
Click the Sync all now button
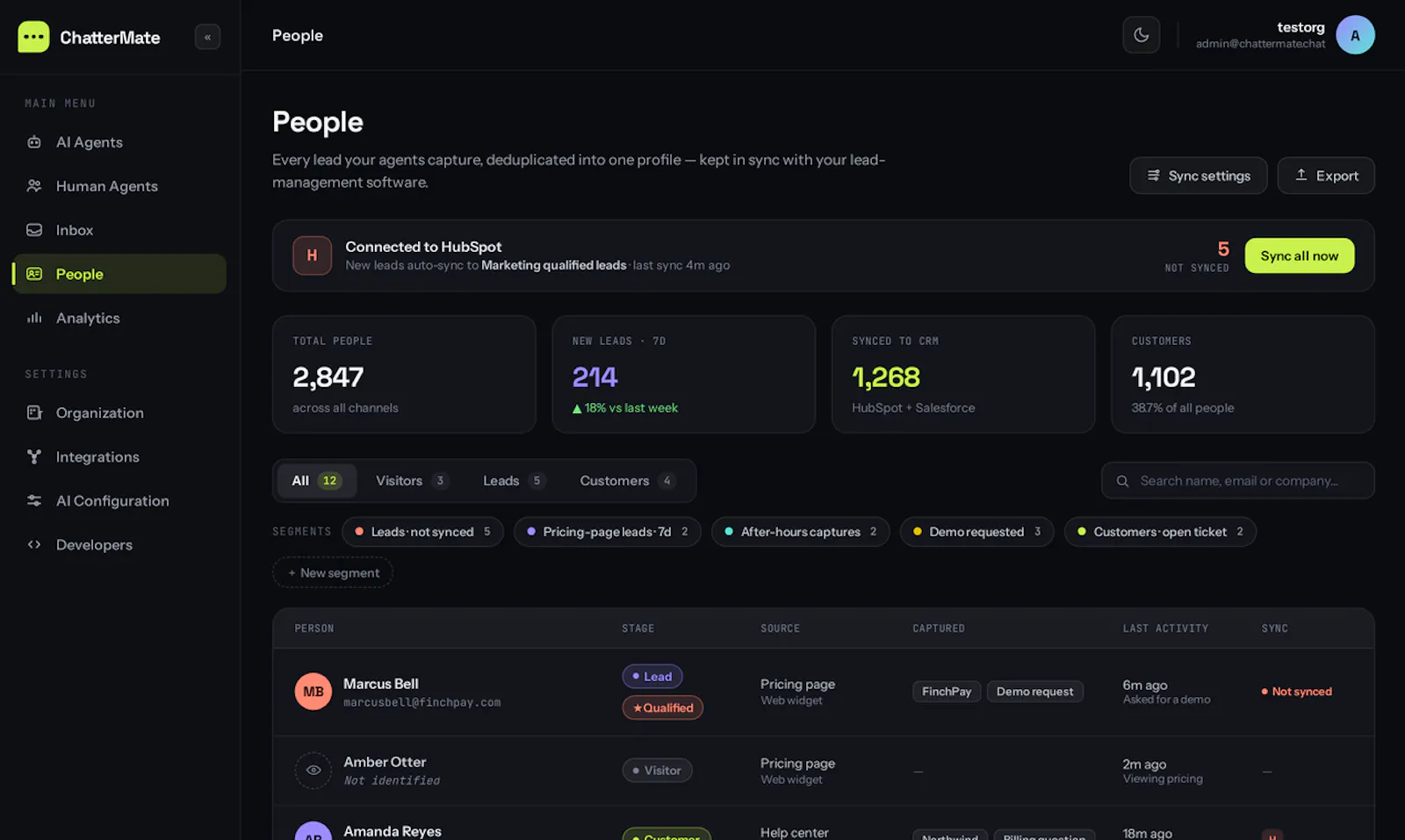(1300, 255)
